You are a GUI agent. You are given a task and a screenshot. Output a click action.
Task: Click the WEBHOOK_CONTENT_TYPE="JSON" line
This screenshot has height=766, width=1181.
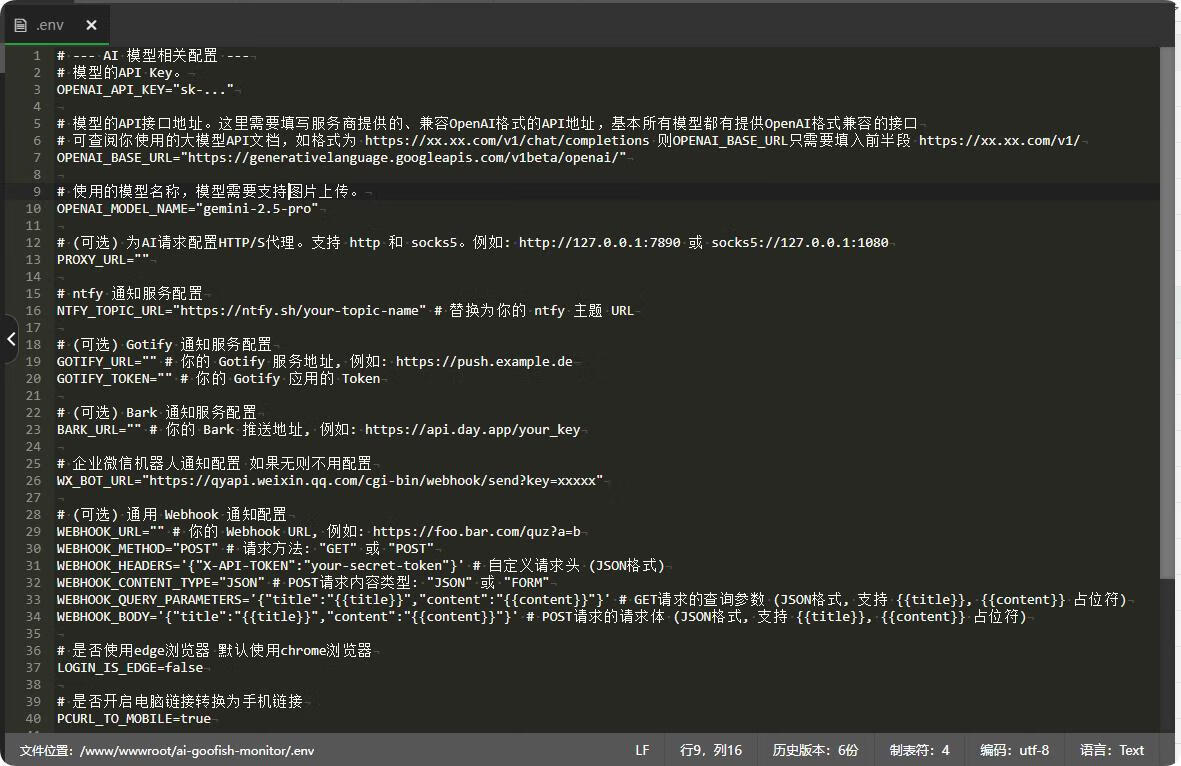303,582
